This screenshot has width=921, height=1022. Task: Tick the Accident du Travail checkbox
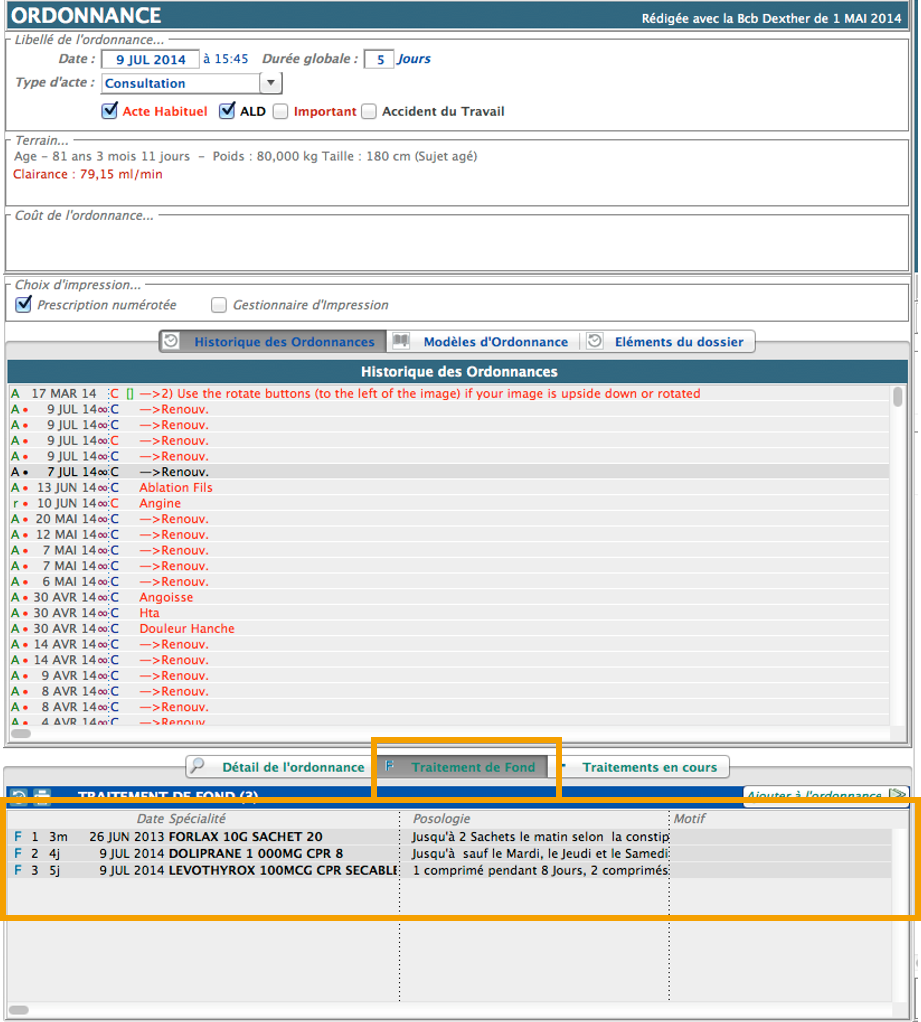tap(369, 111)
